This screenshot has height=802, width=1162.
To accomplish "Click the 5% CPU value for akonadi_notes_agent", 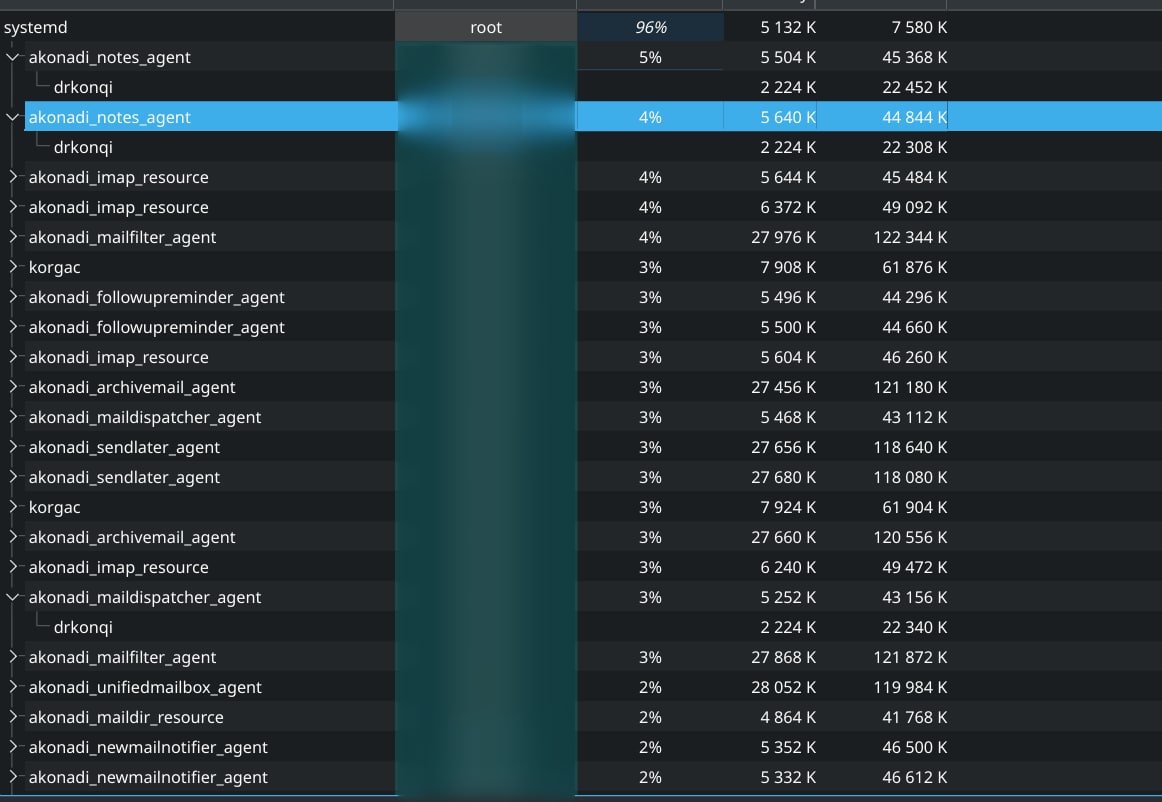I will [650, 57].
